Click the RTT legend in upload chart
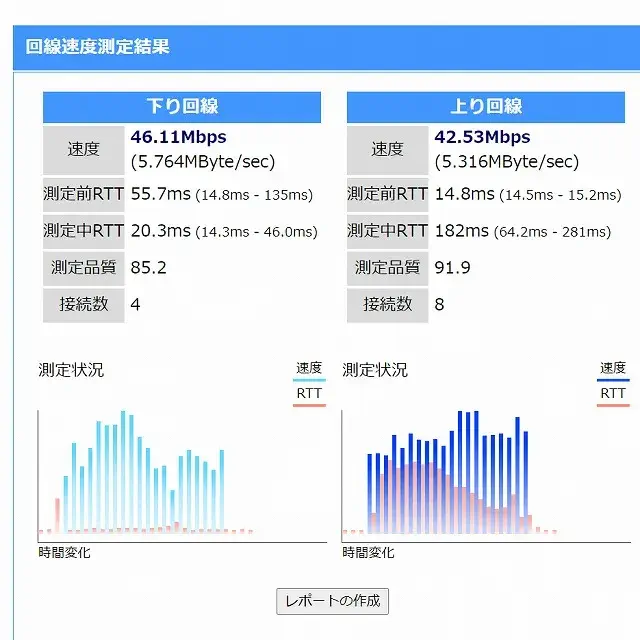Image resolution: width=640 pixels, height=640 pixels. pos(613,396)
